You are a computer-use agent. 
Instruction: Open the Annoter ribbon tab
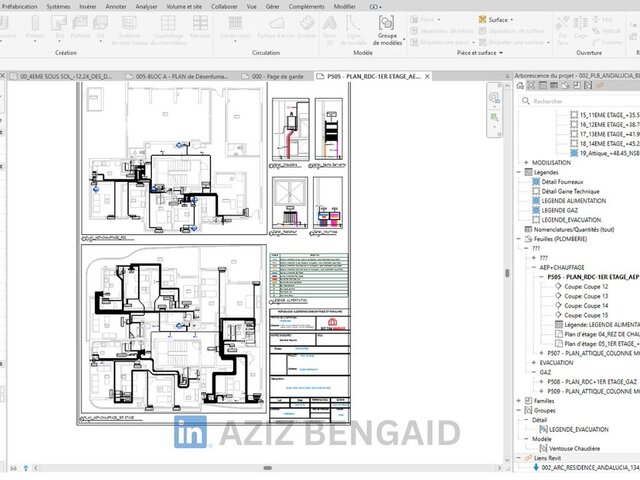[116, 6]
